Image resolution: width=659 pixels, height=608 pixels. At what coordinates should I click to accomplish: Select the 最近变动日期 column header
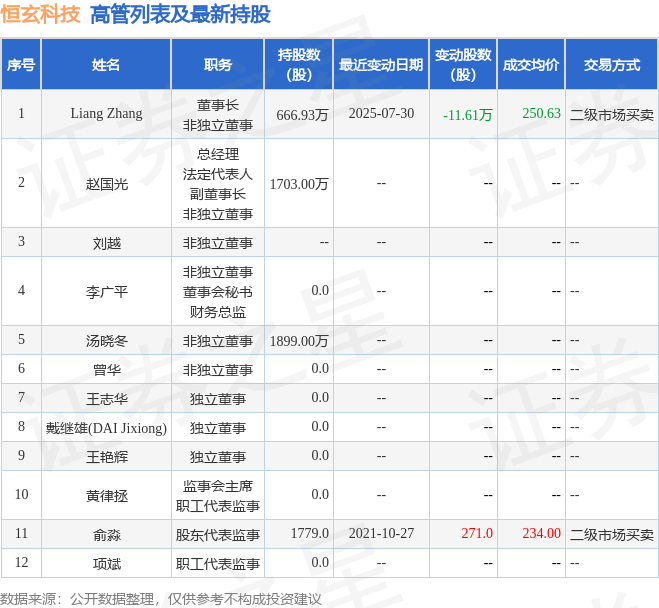(x=381, y=65)
